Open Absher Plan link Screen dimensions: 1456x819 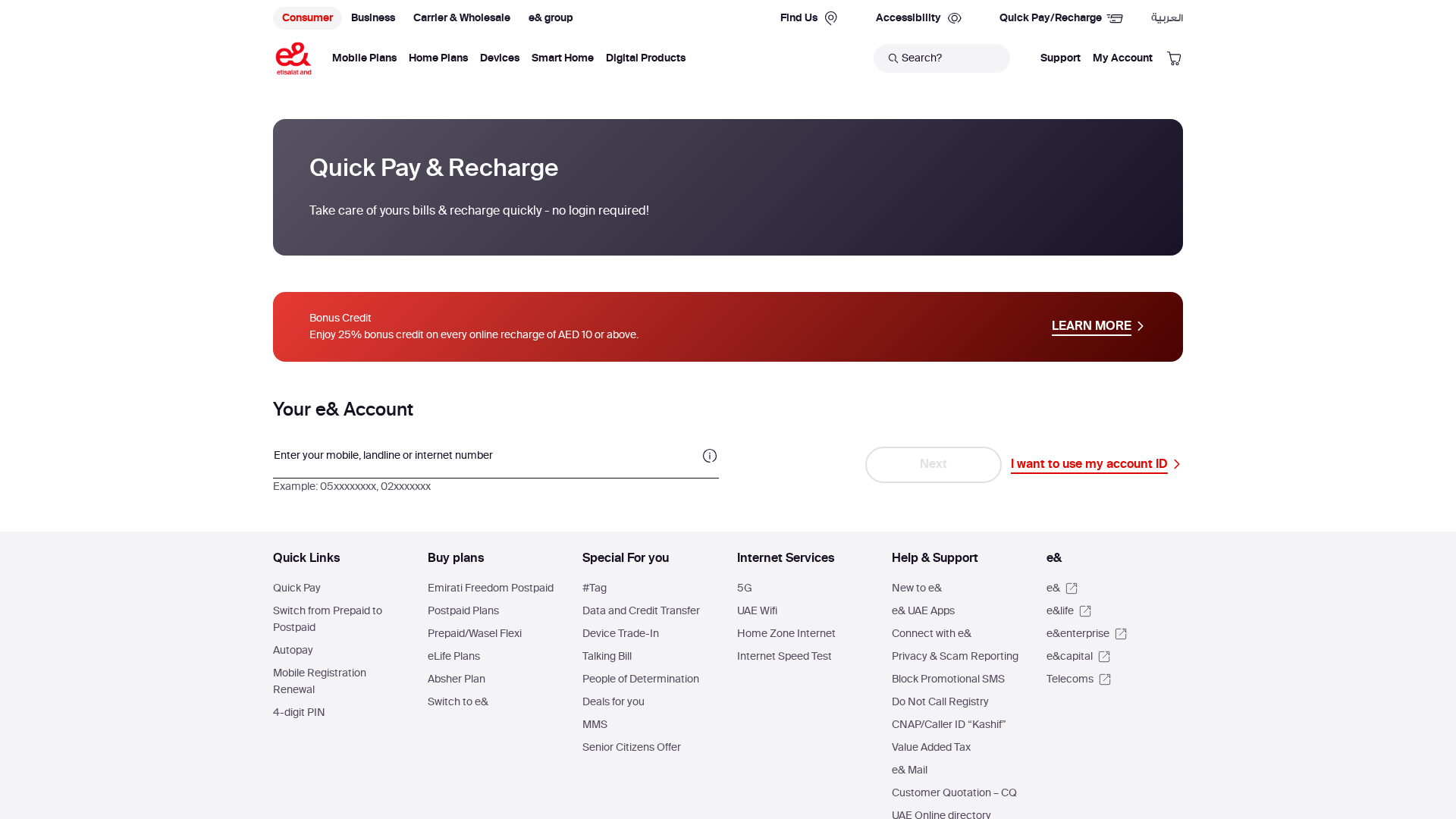pos(457,679)
